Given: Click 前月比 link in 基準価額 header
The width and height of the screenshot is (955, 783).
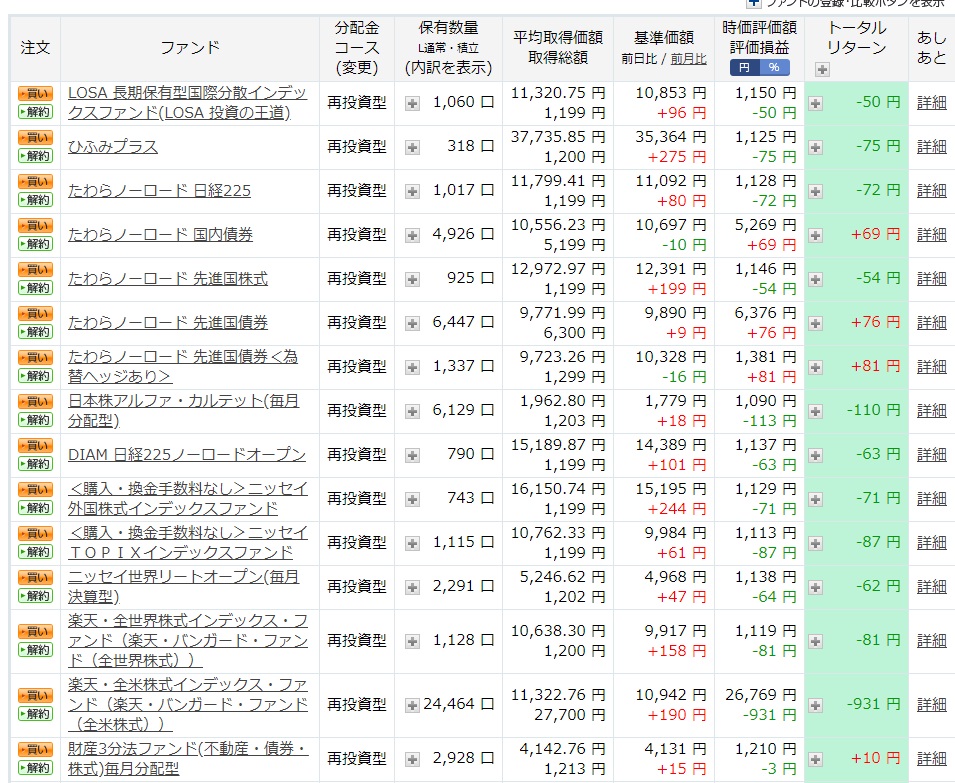Looking at the screenshot, I should [x=688, y=59].
